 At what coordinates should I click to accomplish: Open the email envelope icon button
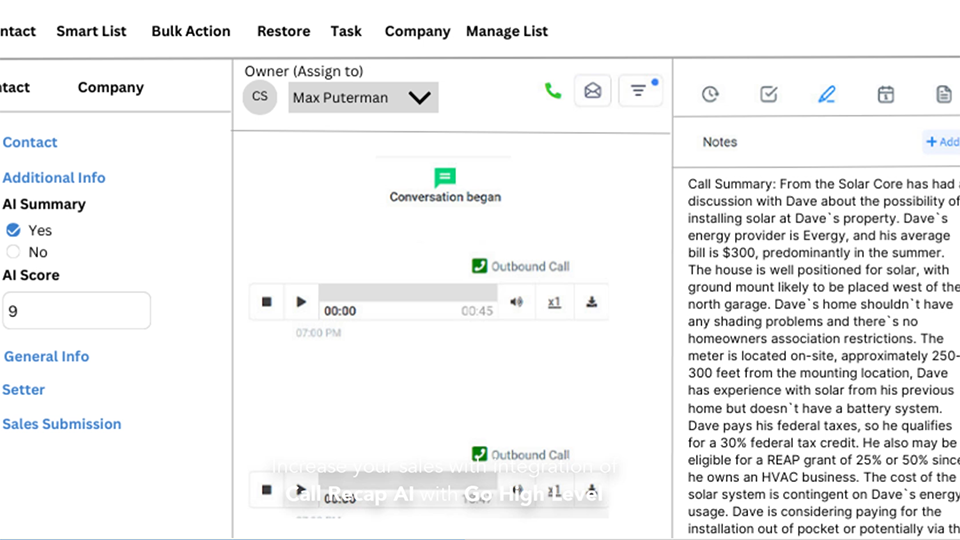pyautogui.click(x=593, y=91)
